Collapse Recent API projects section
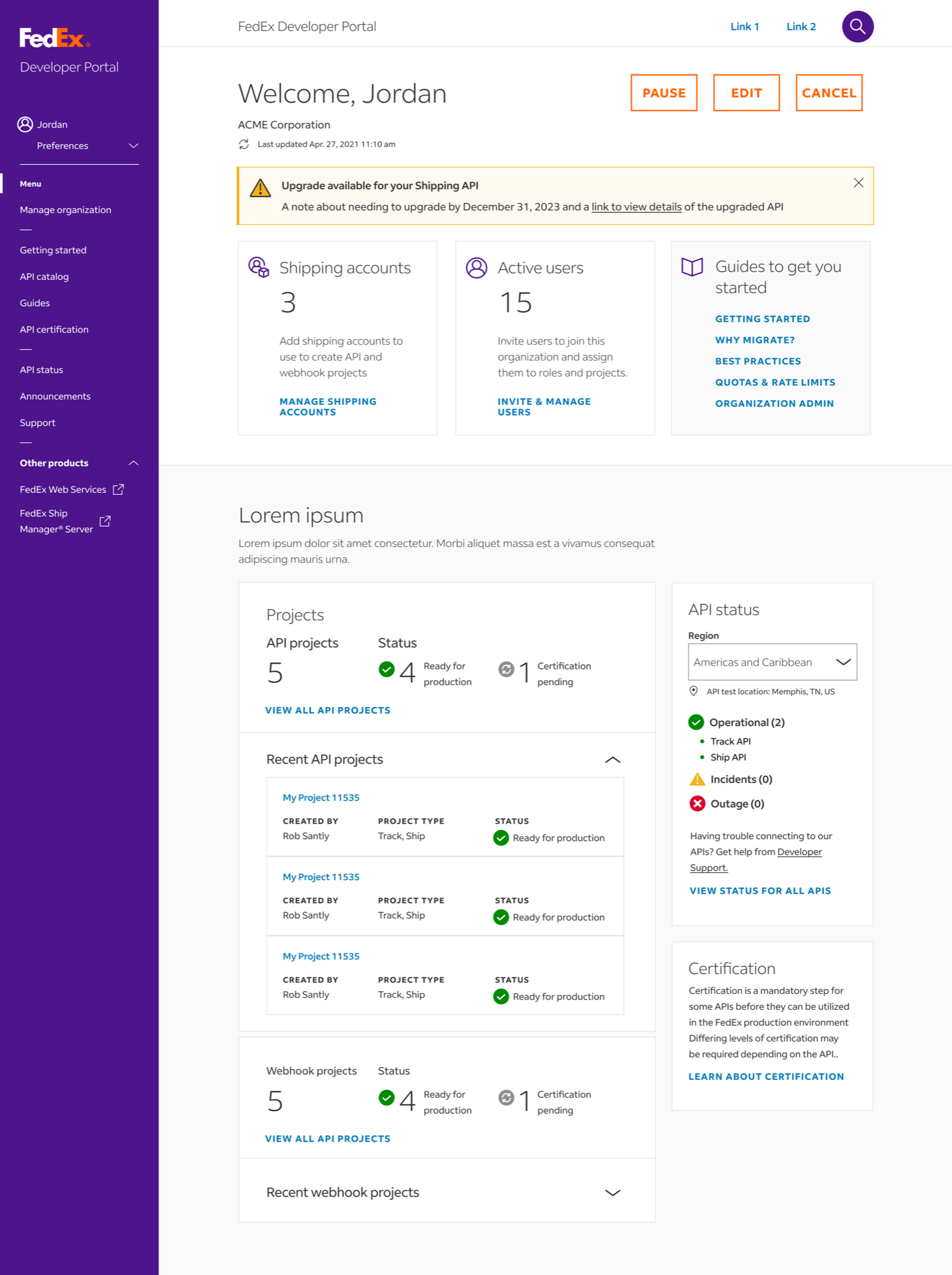Image resolution: width=952 pixels, height=1275 pixels. tap(613, 760)
